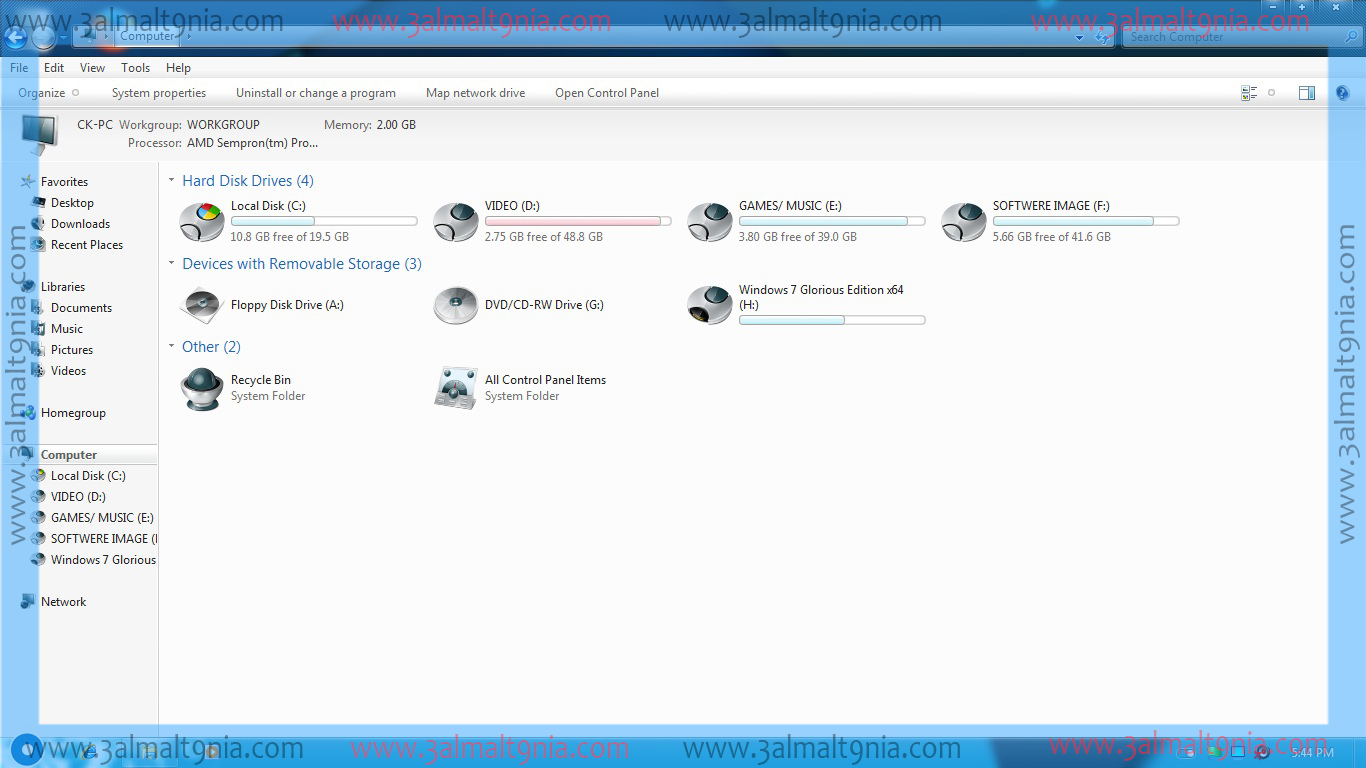Open Recent Places in the sidebar
Image resolution: width=1366 pixels, height=768 pixels.
87,245
